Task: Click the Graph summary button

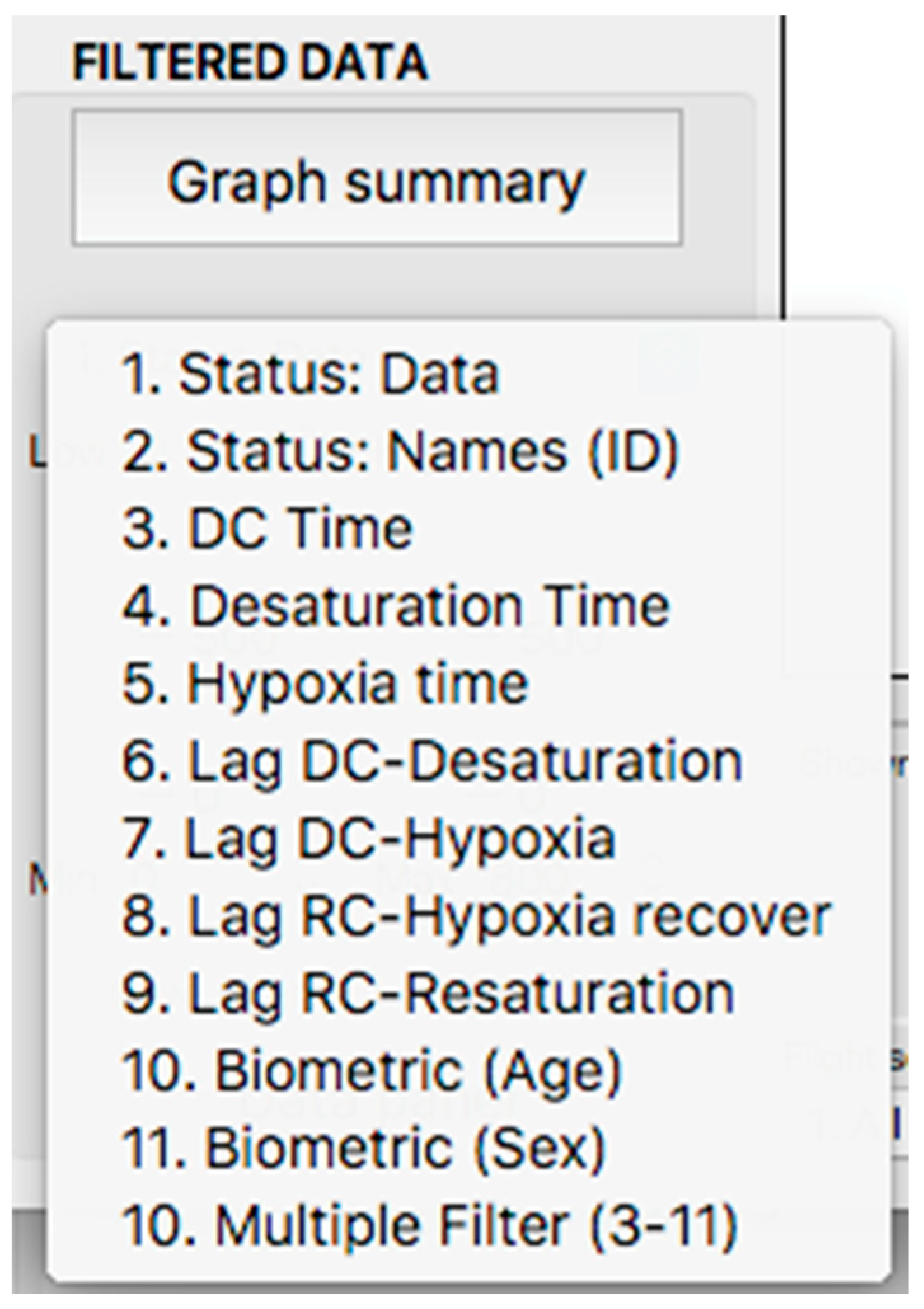Action: (377, 178)
